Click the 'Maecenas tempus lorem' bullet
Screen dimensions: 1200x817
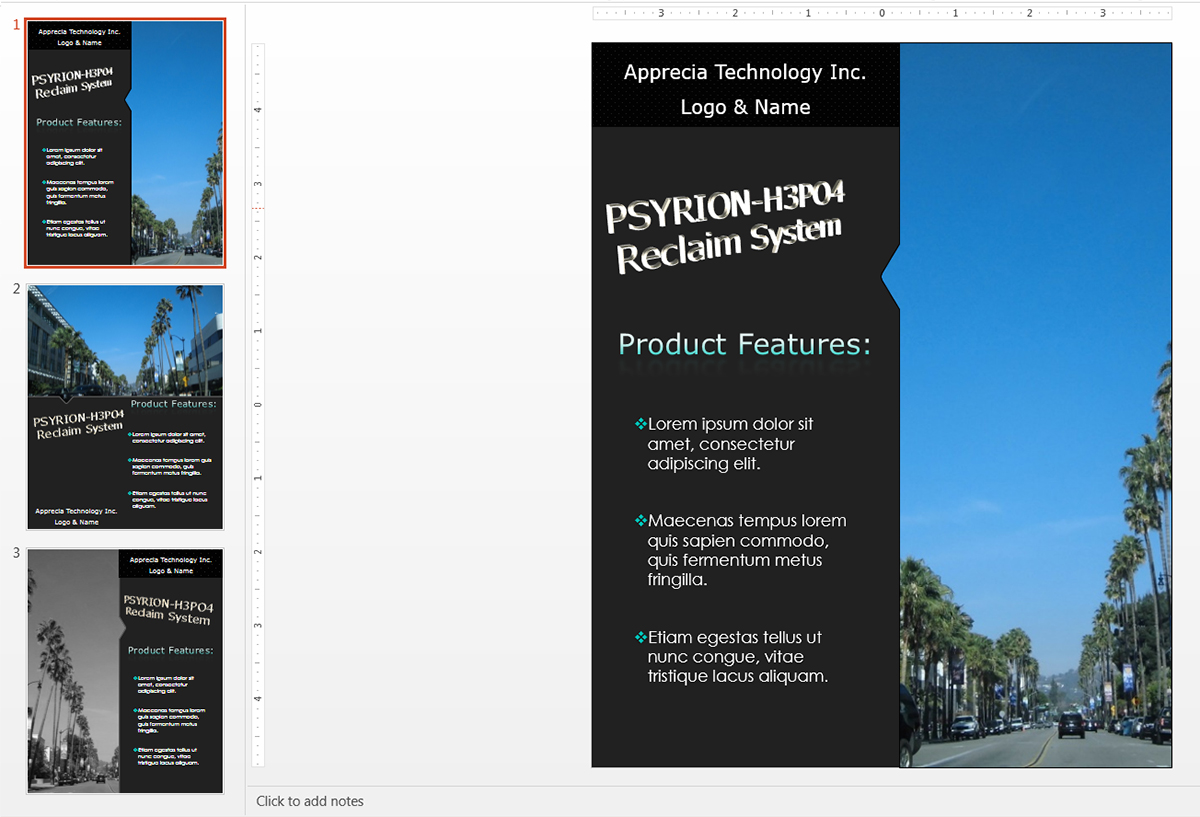point(742,550)
